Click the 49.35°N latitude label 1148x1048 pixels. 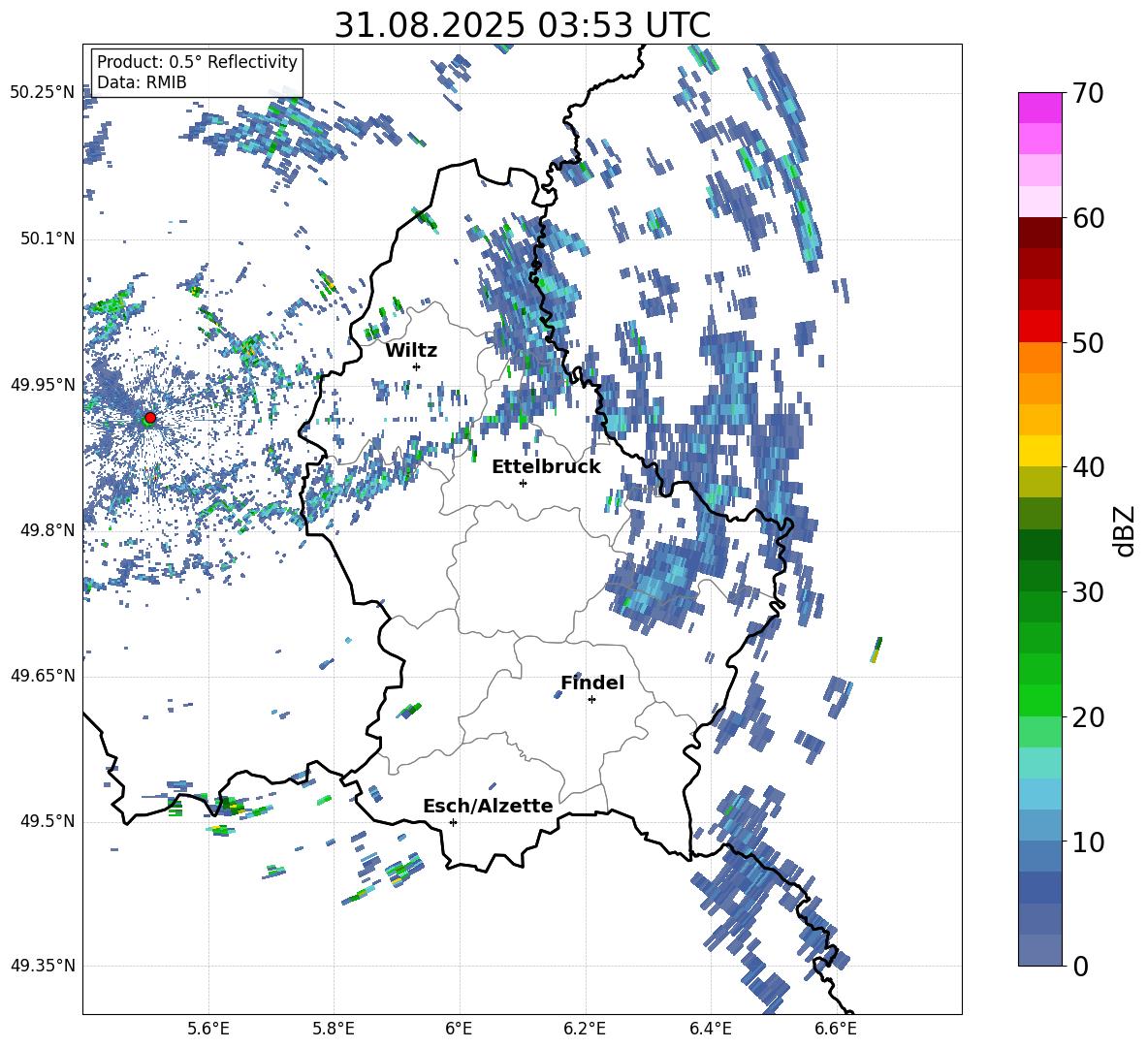(43, 966)
